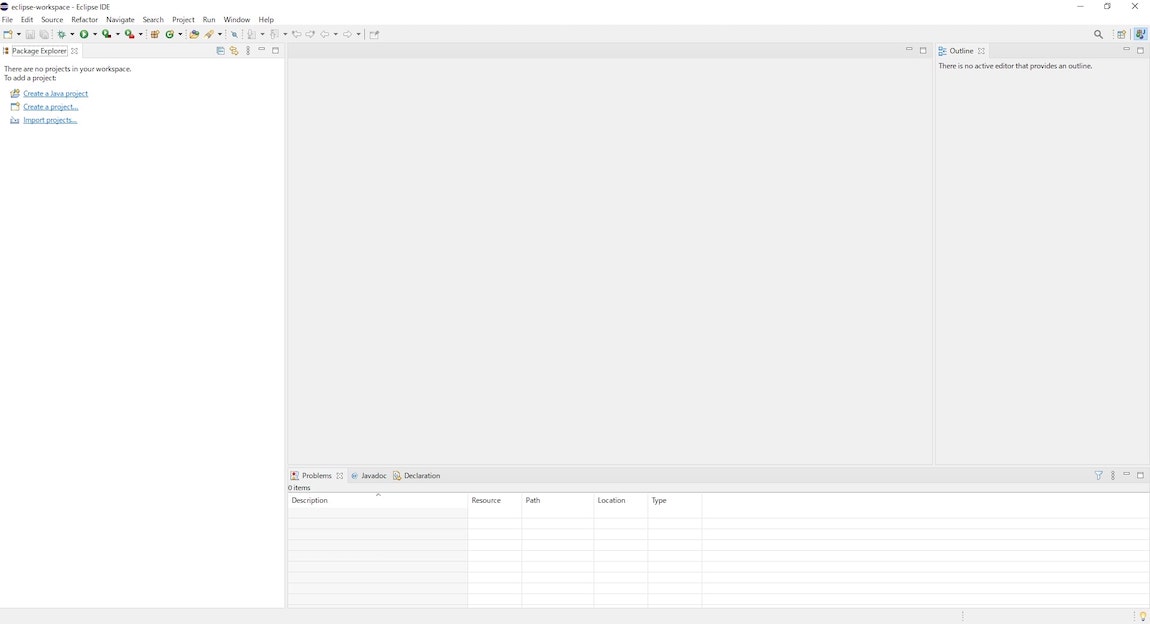Viewport: 1150px width, 624px height.
Task: Click the Previous Annotation icon
Action: [274, 34]
